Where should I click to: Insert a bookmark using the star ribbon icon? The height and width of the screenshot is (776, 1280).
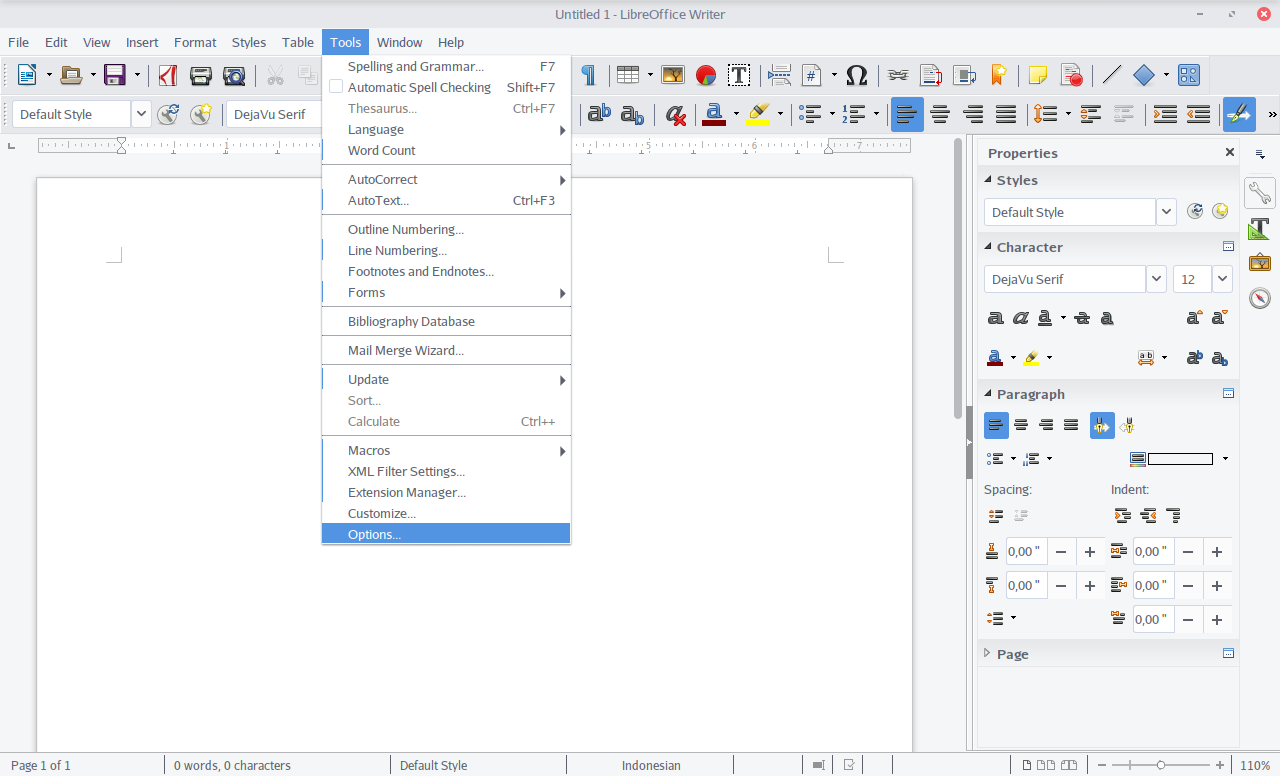(997, 75)
